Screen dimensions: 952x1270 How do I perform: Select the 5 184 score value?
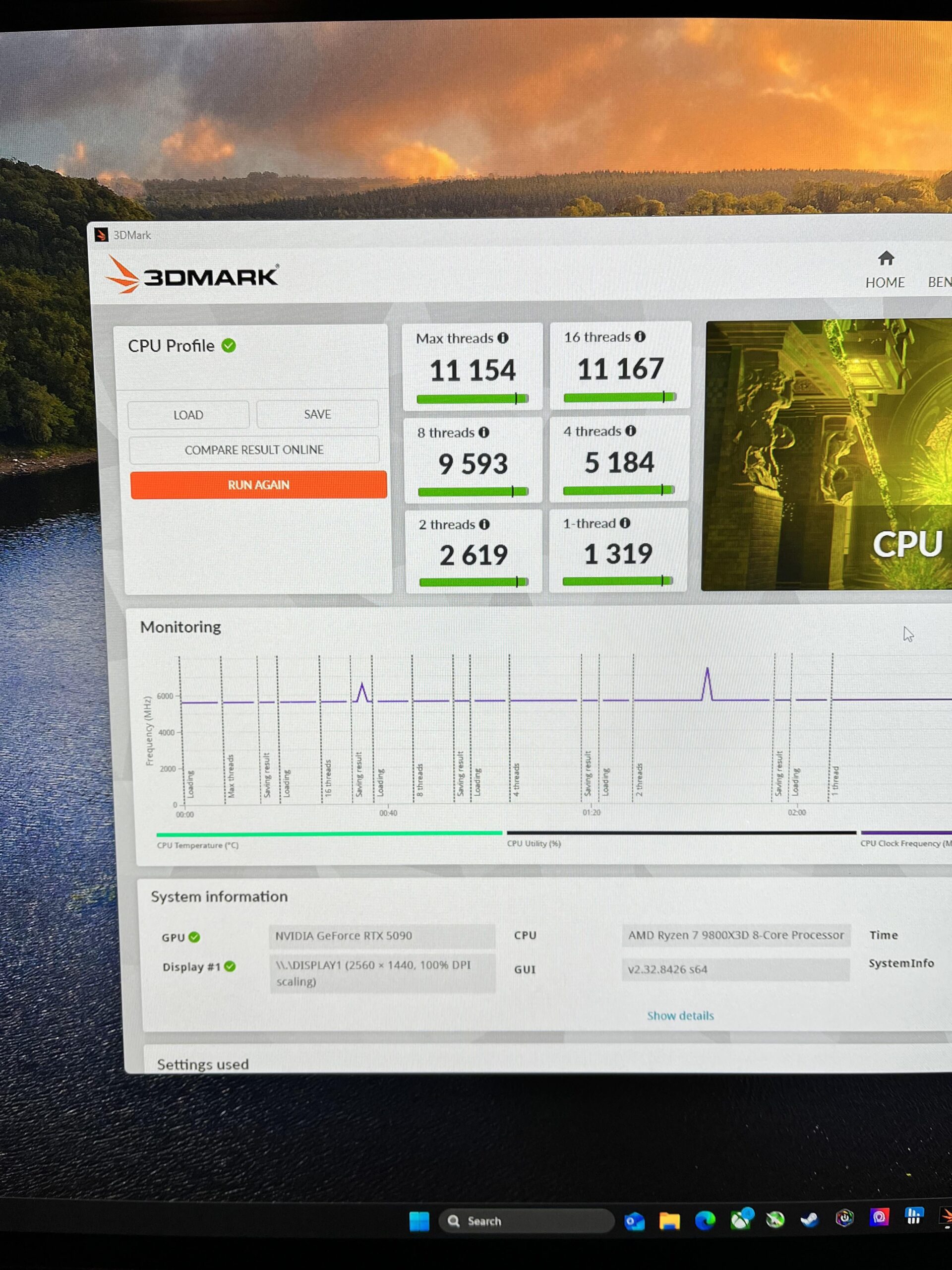coord(619,462)
